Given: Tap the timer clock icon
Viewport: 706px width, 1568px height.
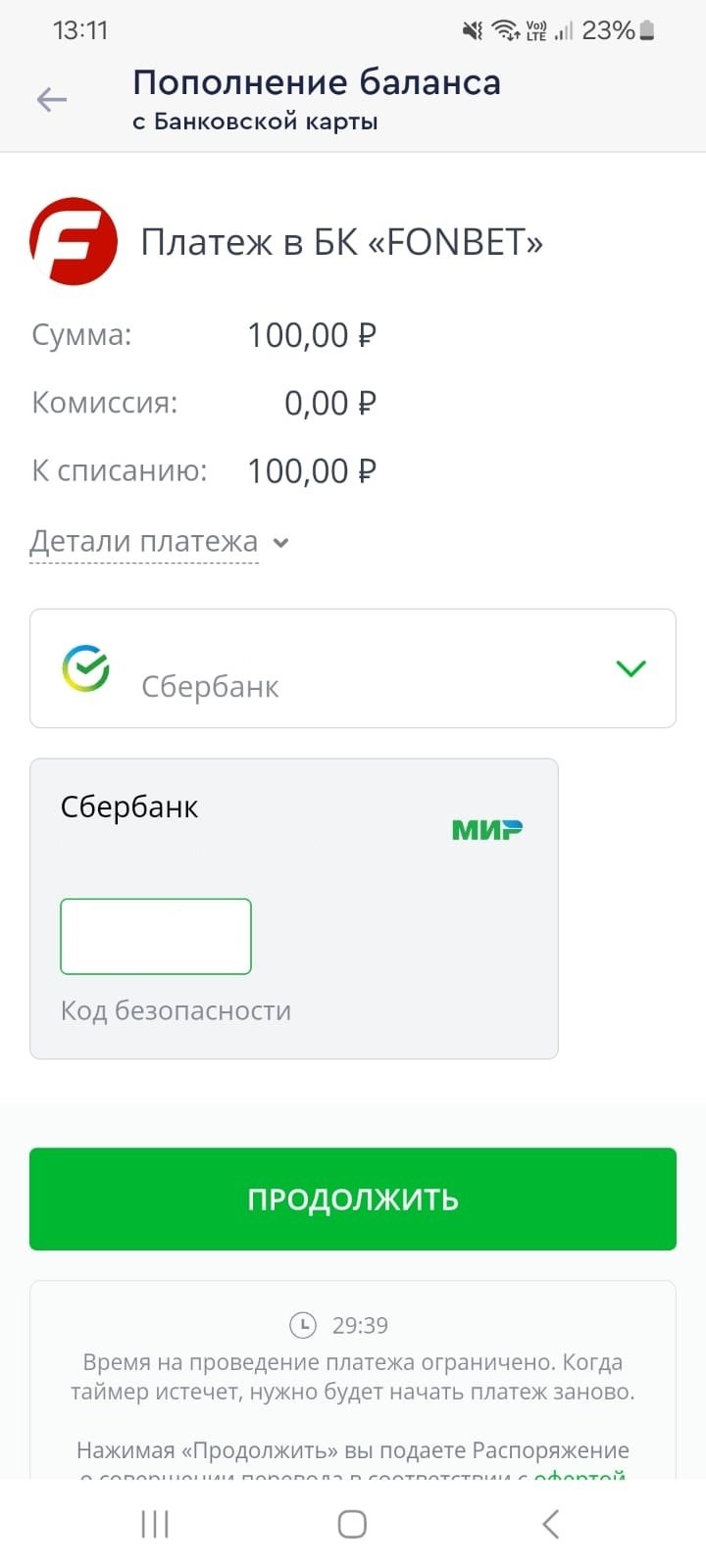Looking at the screenshot, I should 303,1325.
